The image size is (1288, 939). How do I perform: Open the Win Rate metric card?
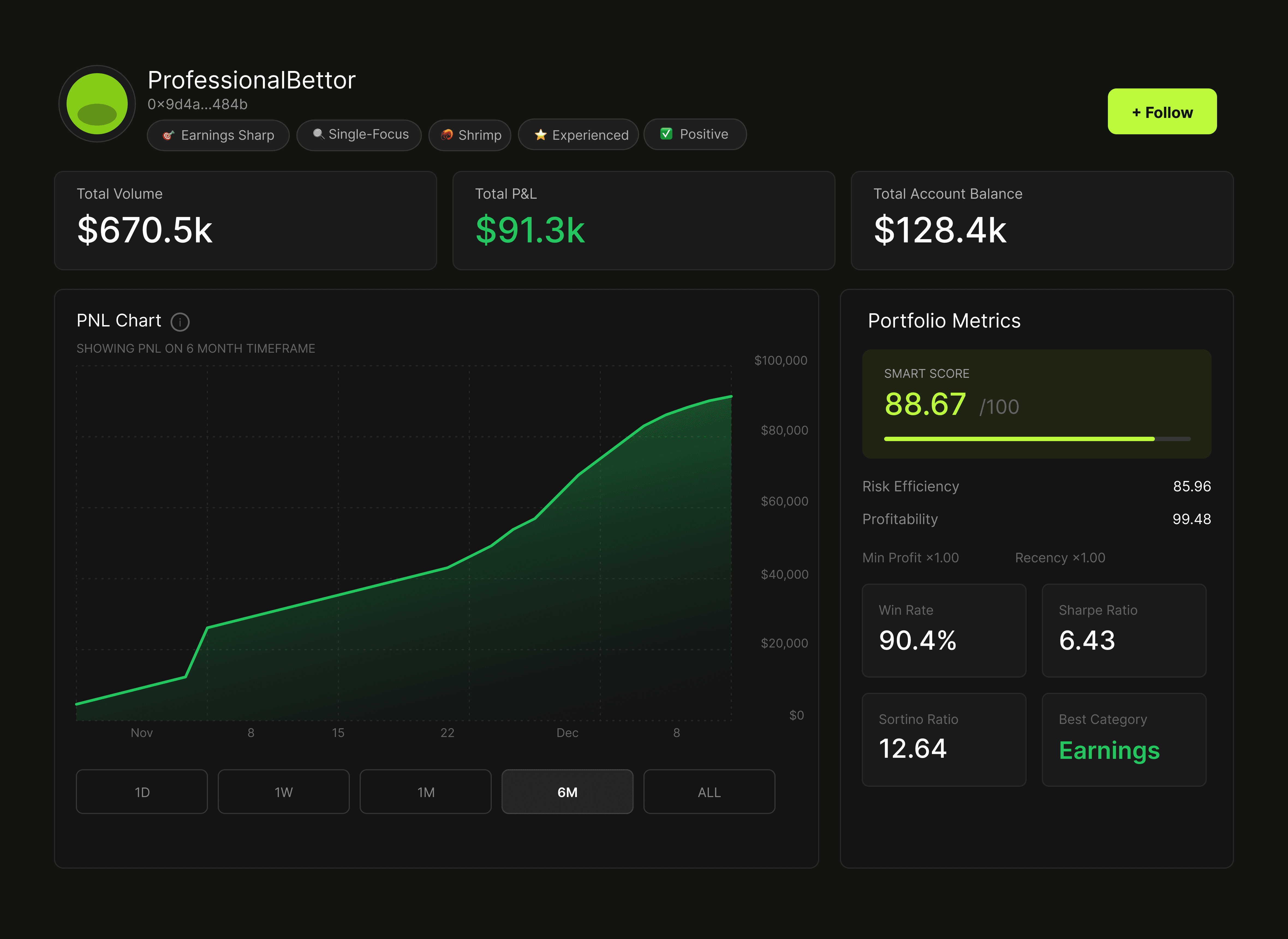coord(944,630)
